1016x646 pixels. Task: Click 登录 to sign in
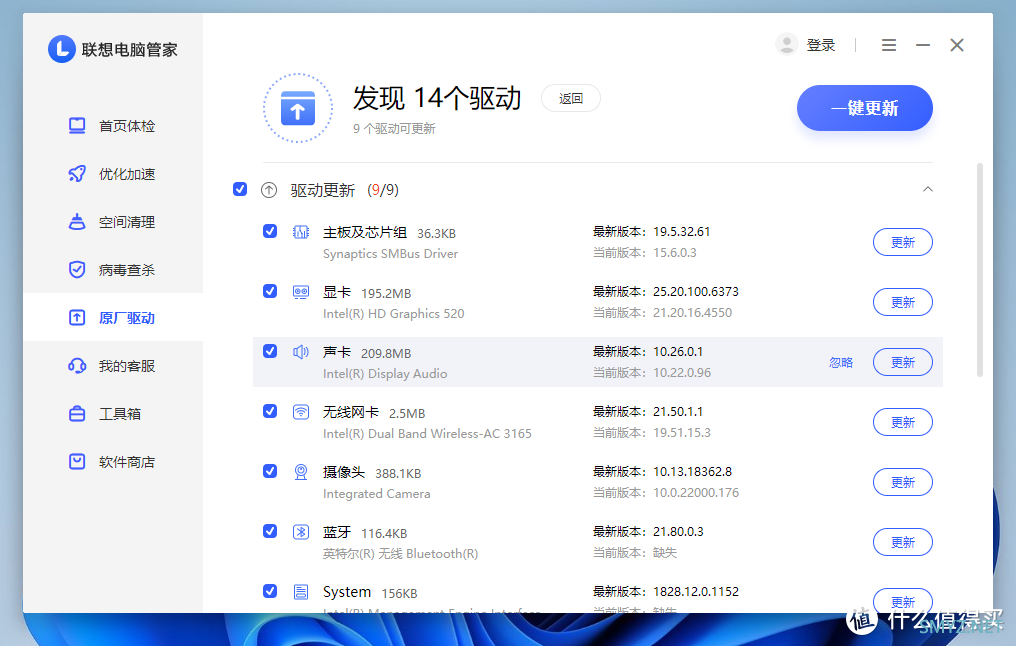[820, 45]
